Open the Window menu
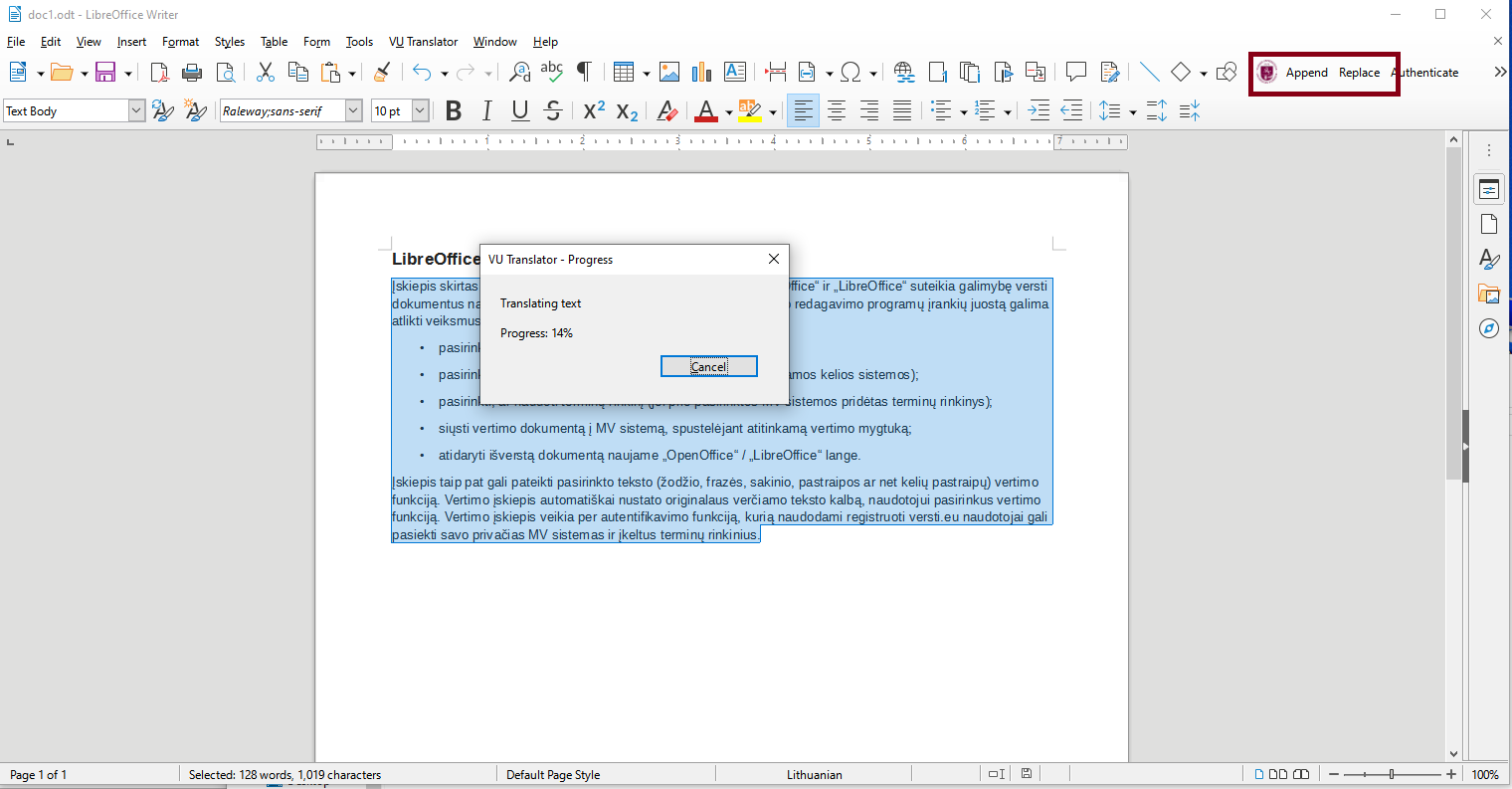This screenshot has width=1512, height=789. pyautogui.click(x=495, y=42)
